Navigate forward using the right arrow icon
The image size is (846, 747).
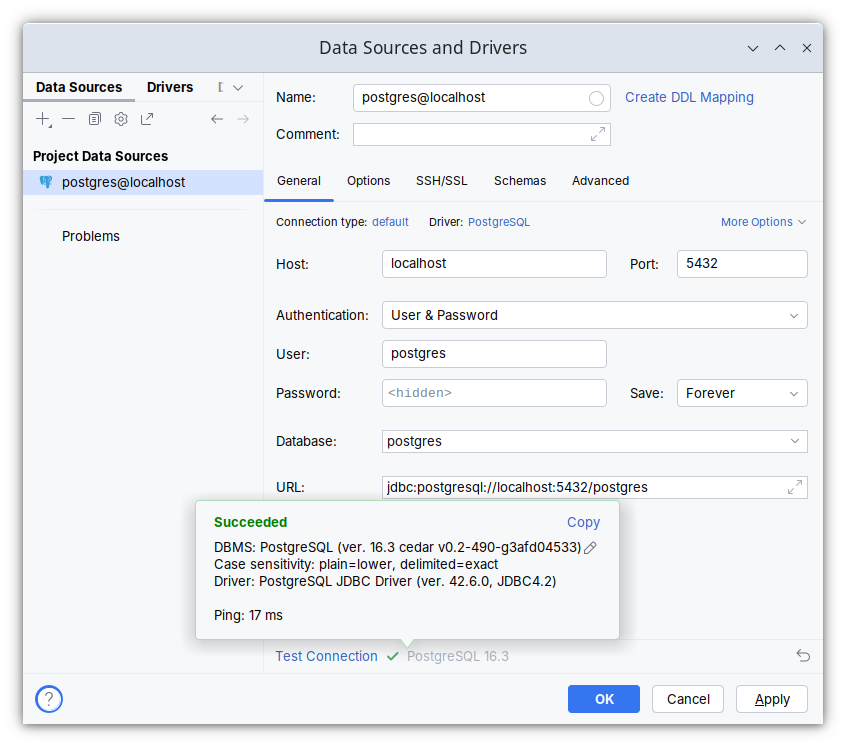243,118
